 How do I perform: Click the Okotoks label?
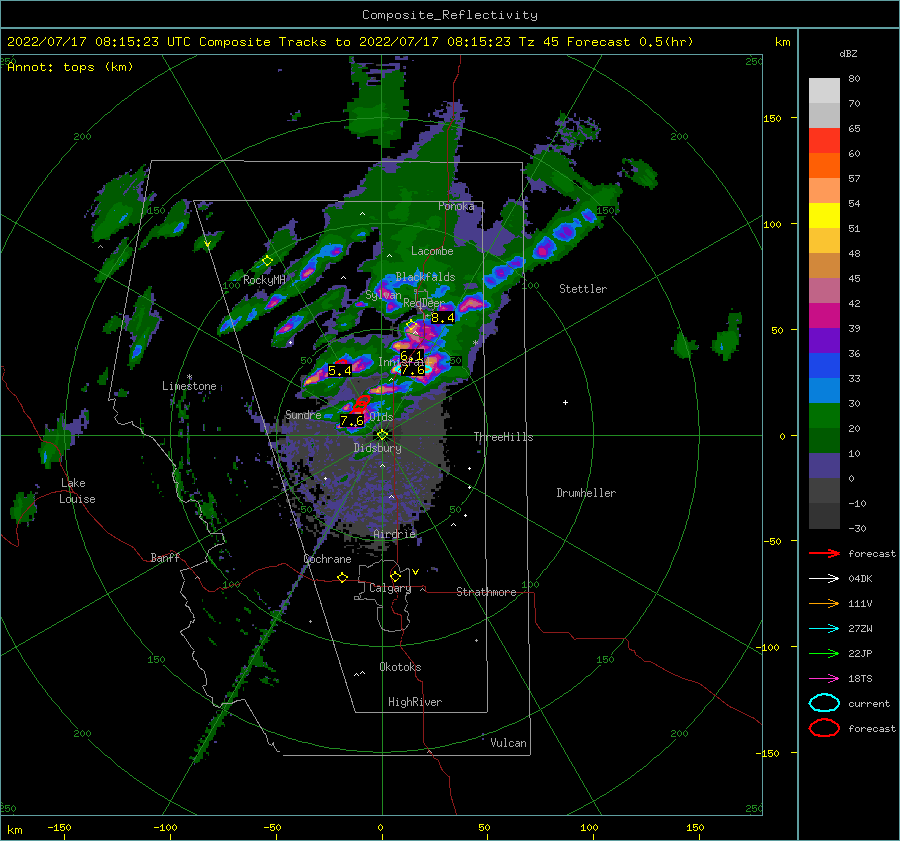coord(400,667)
